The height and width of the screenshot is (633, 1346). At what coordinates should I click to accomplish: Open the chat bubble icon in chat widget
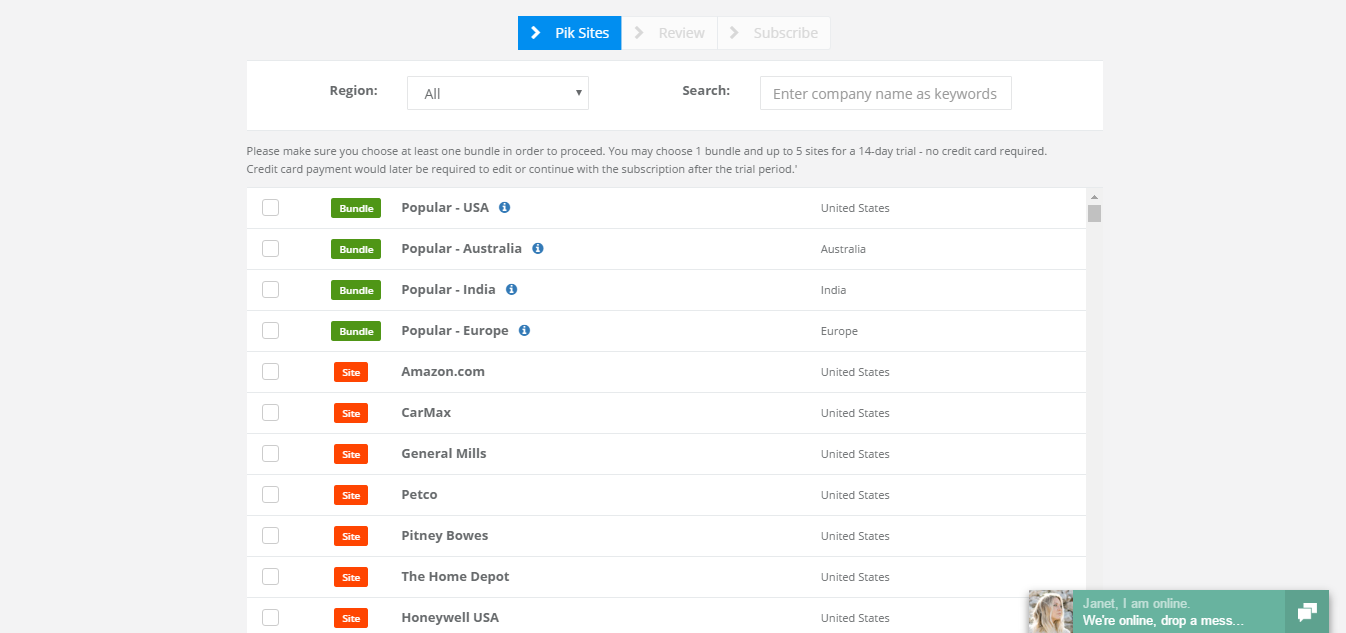click(x=1307, y=612)
